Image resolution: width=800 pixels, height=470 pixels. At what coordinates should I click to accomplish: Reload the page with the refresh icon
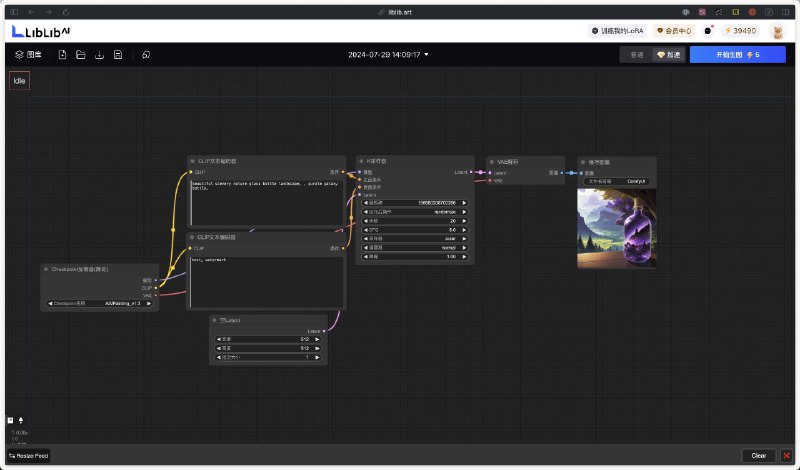[x=66, y=12]
